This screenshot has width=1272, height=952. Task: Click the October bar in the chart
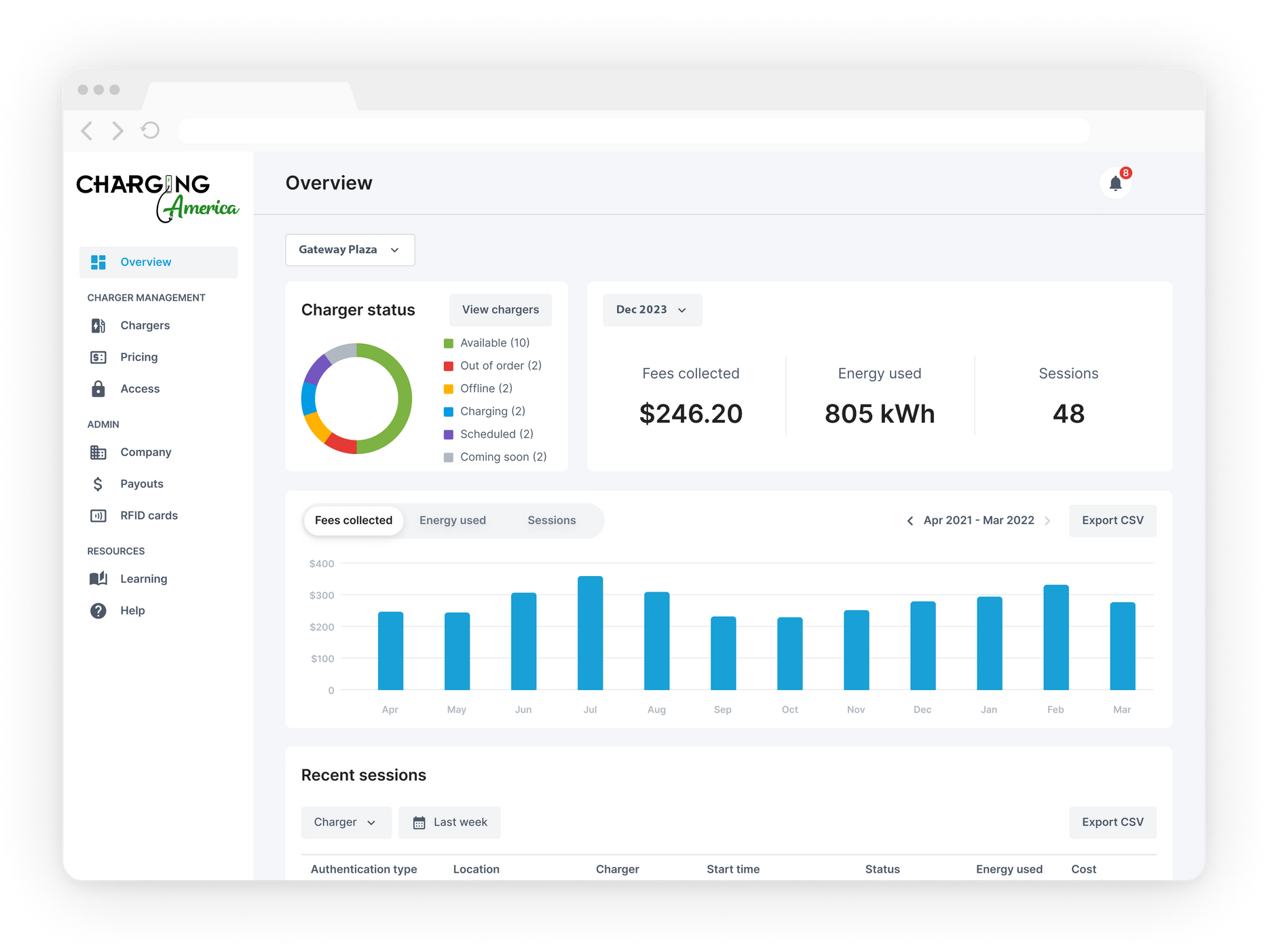point(790,653)
